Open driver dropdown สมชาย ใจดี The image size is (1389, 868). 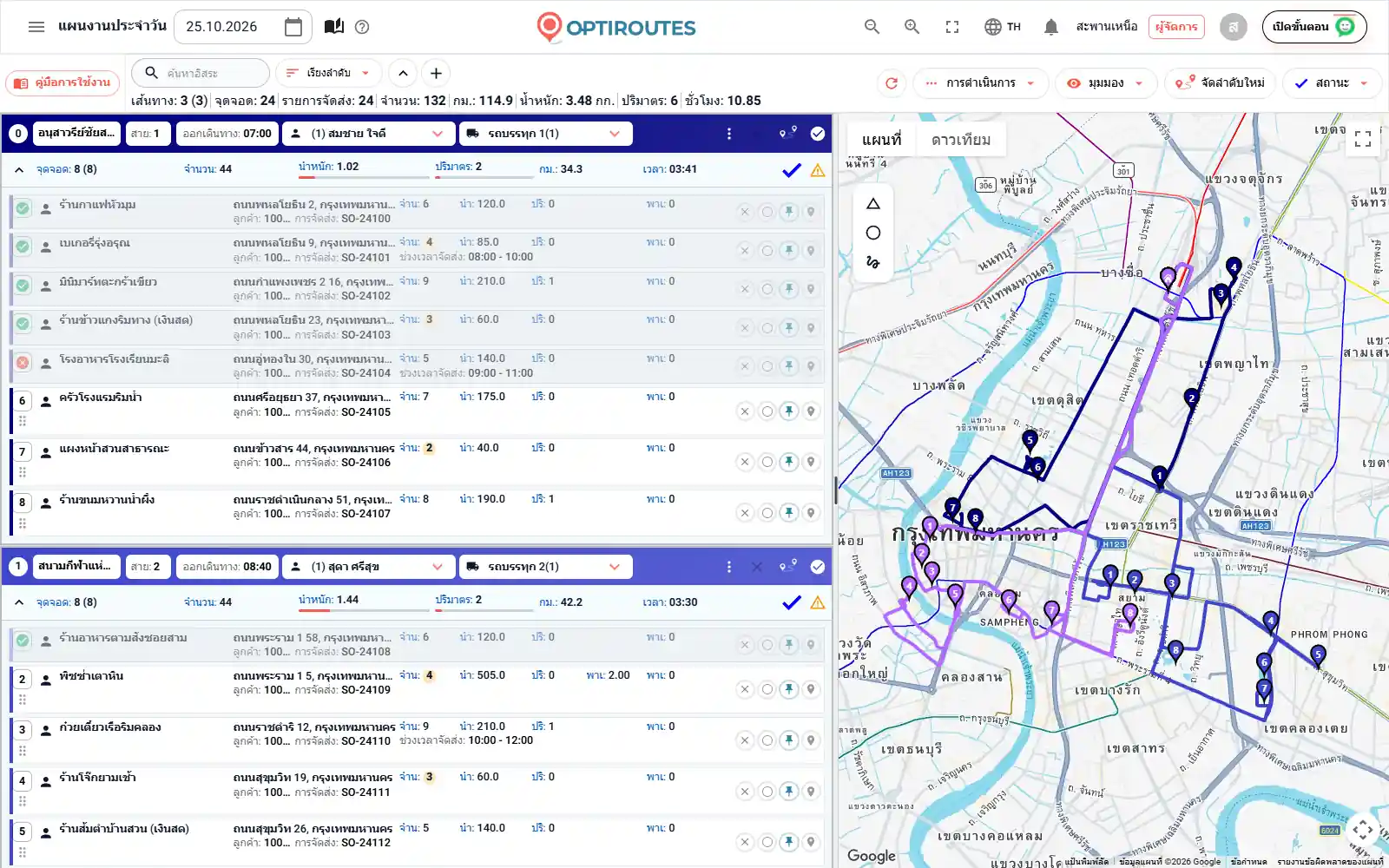pos(368,134)
